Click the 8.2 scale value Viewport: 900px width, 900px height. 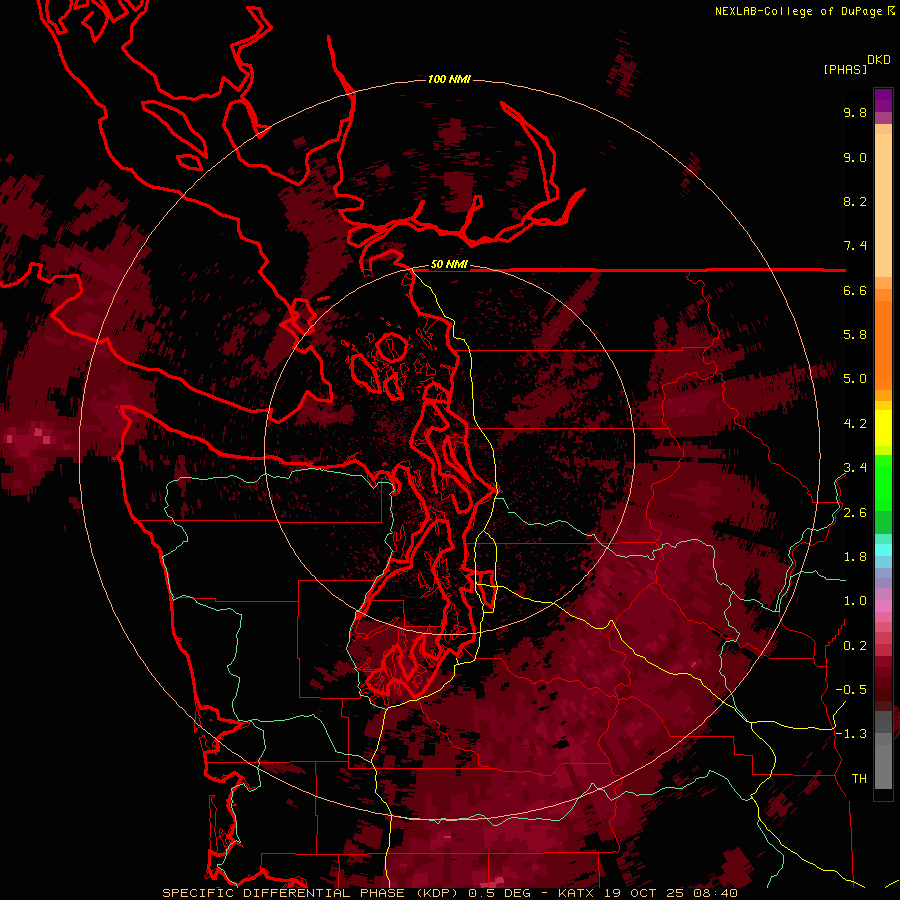855,201
